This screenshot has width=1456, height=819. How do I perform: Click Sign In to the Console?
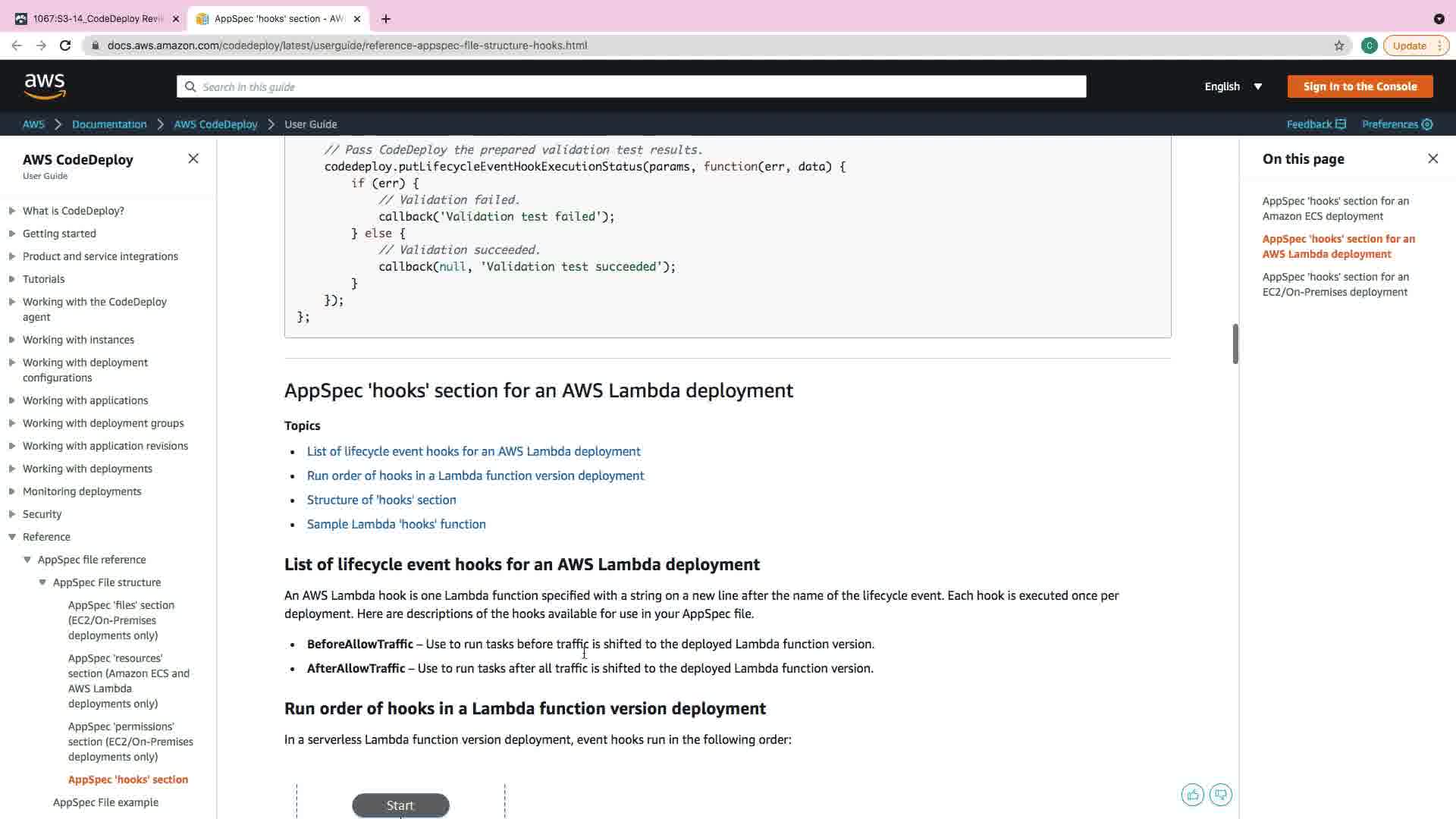coord(1359,86)
